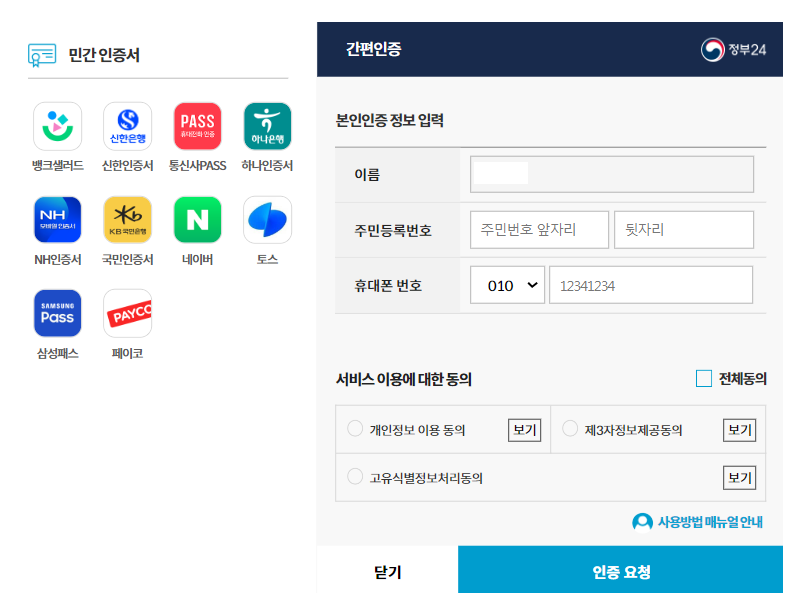Image resolution: width=801 pixels, height=610 pixels.
Task: Click 보기 for 개인정보 이용 동의
Action: (525, 430)
